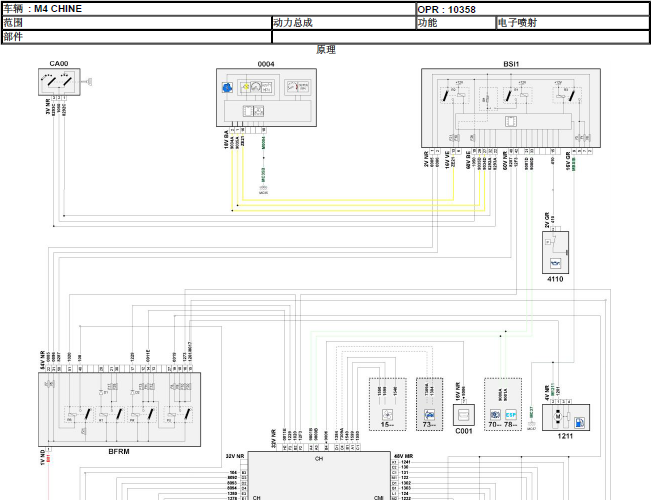Click the 78-- reference label

tap(511, 424)
